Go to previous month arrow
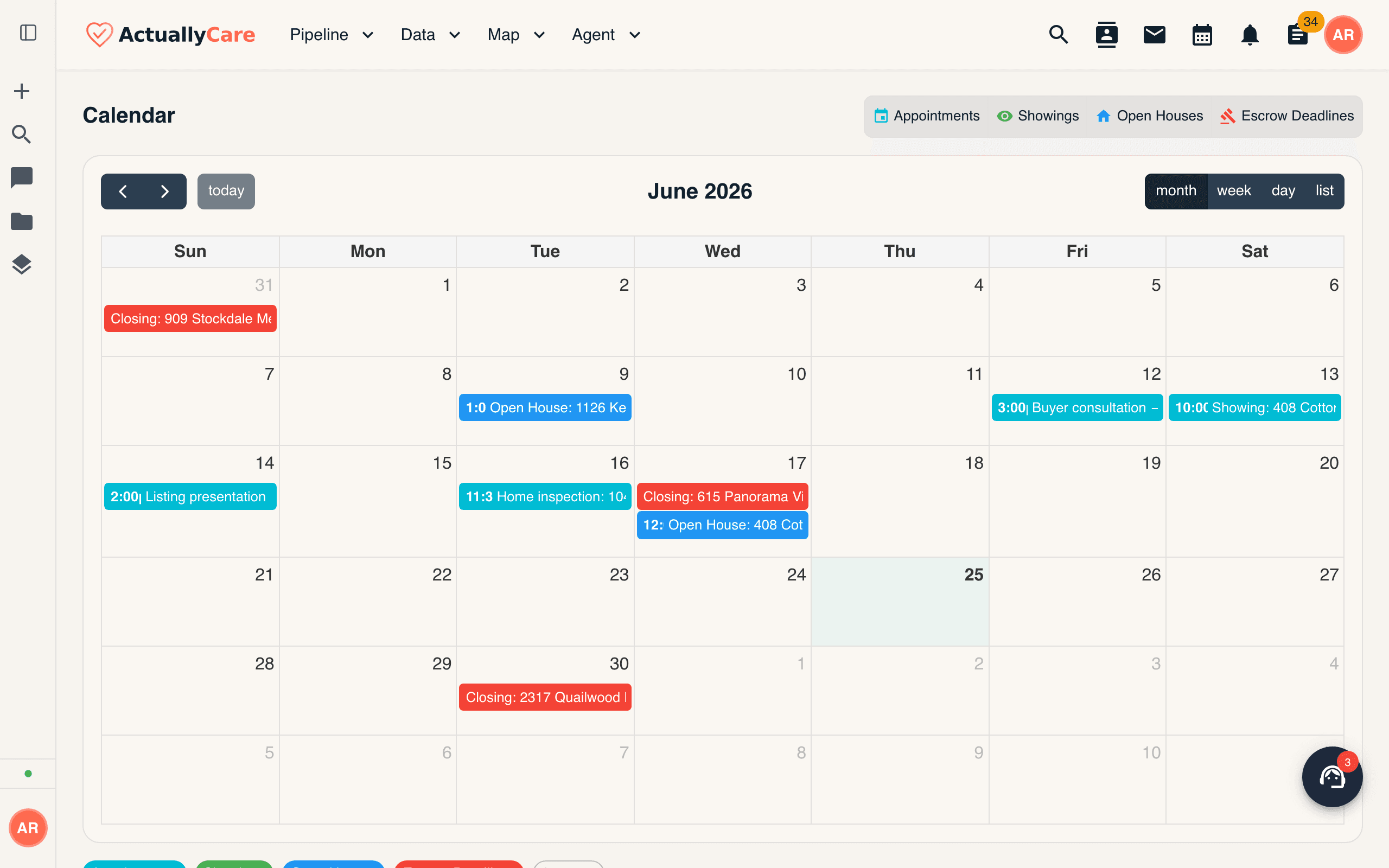 click(122, 191)
